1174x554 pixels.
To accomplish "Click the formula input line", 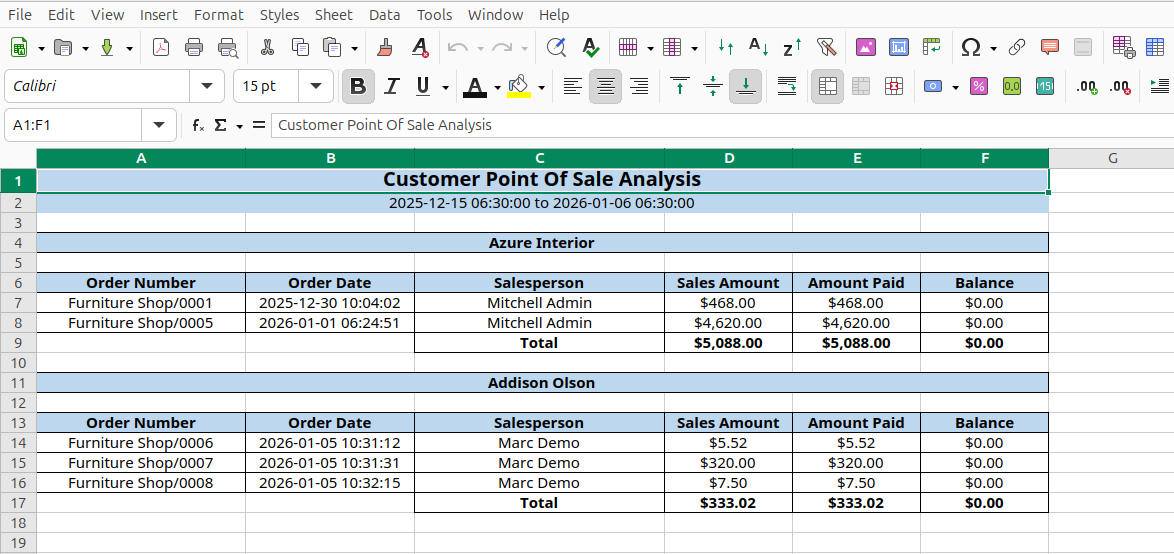I will click(x=723, y=125).
